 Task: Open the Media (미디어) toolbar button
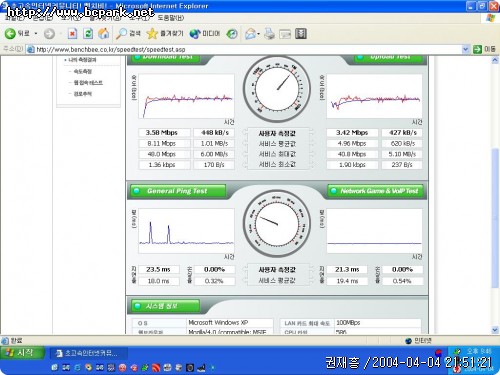(x=205, y=34)
